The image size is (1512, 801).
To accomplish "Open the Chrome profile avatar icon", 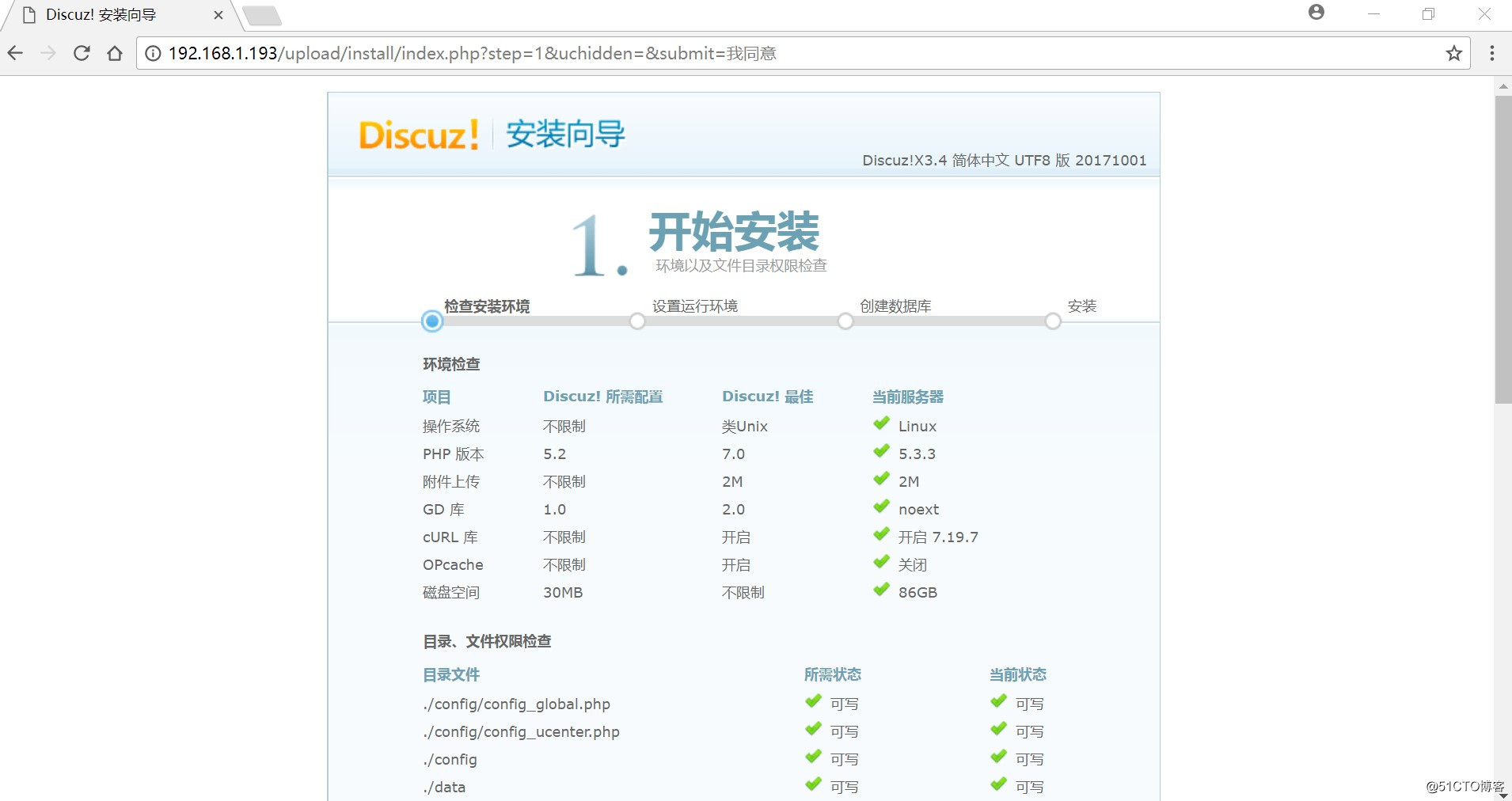I will [x=1316, y=12].
